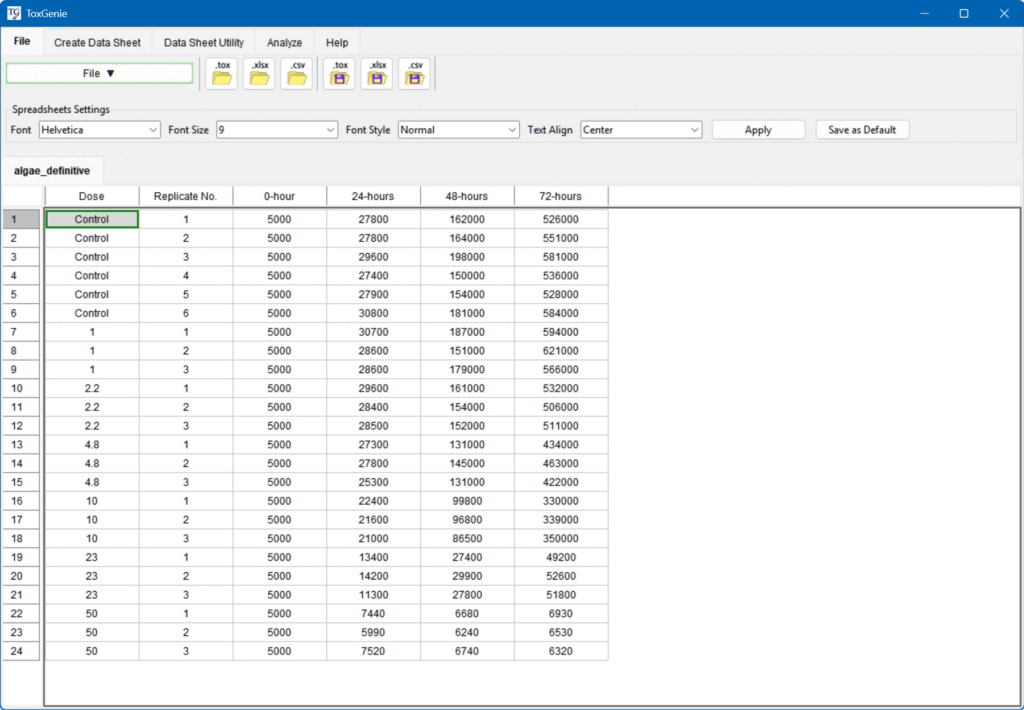Switch to the Create Data Sheet tab
1024x710 pixels.
[97, 43]
